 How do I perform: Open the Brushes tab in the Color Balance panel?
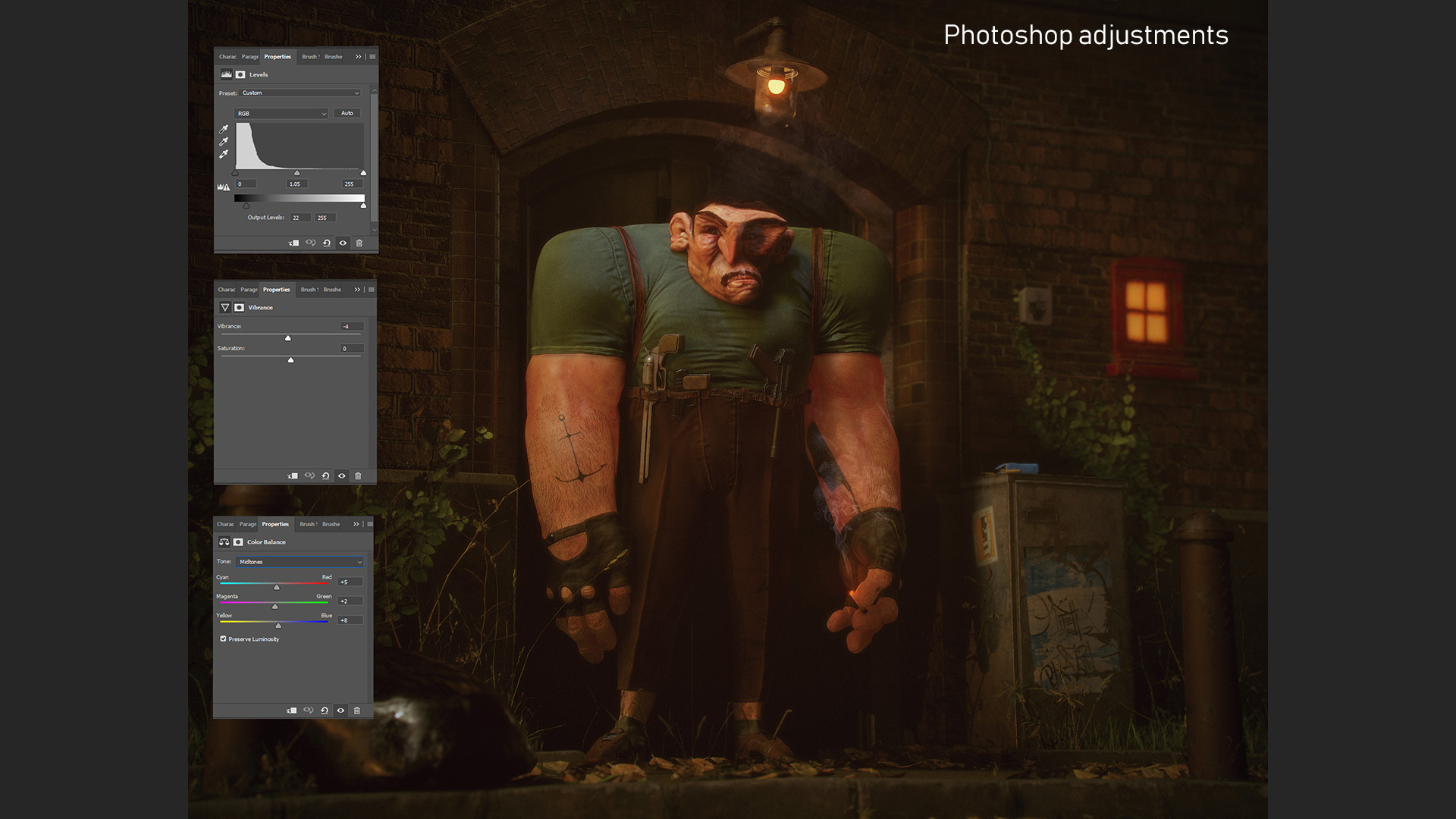[331, 524]
